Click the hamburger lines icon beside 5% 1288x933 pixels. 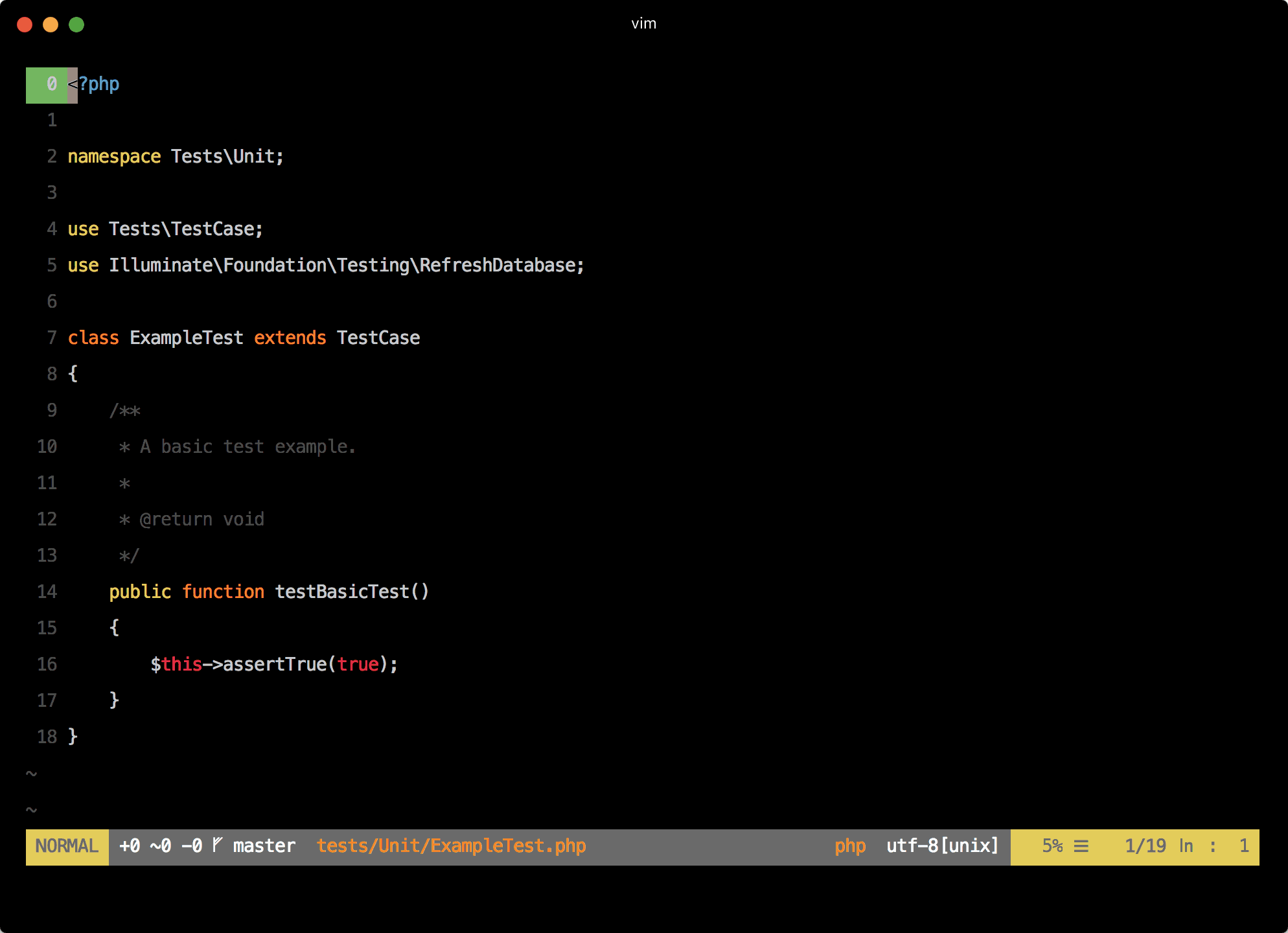(1081, 846)
